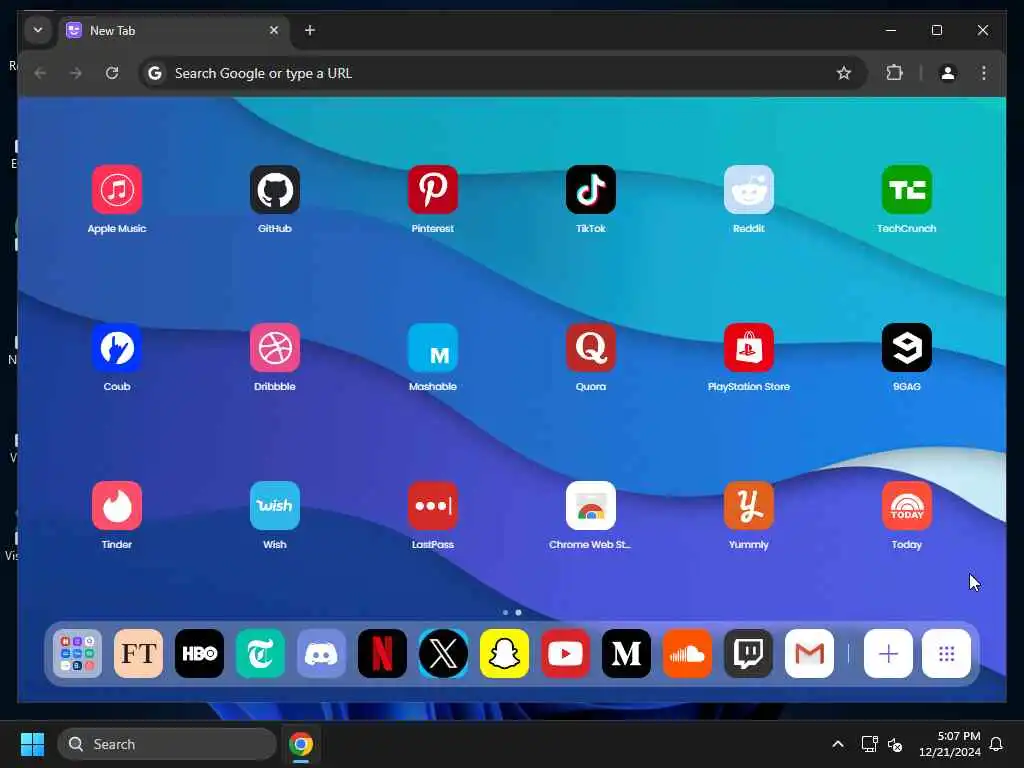Go back to the previous page
The image size is (1024, 768).
40,73
